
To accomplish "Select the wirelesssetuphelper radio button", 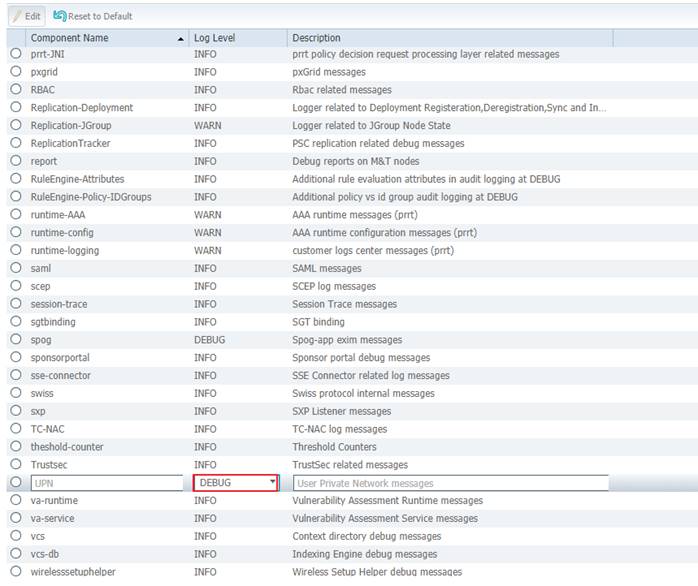I will (16, 571).
